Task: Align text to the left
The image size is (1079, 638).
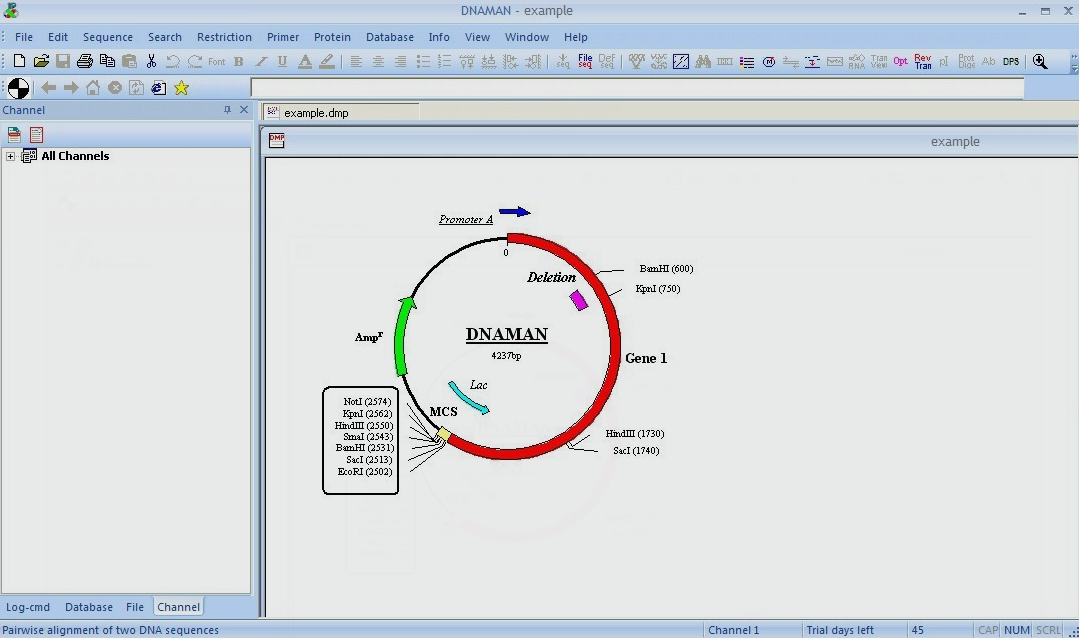Action: coord(356,61)
